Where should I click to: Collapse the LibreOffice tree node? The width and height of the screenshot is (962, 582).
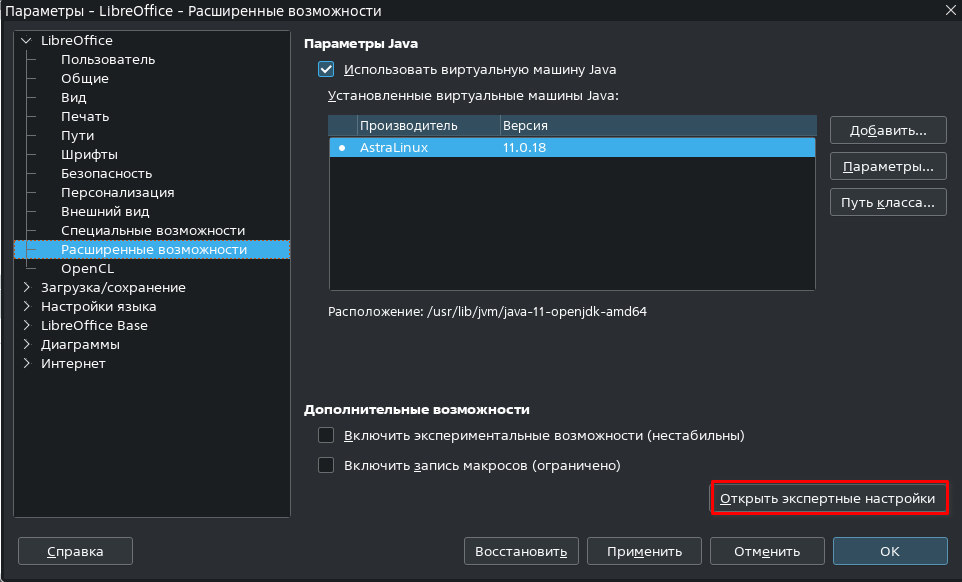tap(26, 41)
